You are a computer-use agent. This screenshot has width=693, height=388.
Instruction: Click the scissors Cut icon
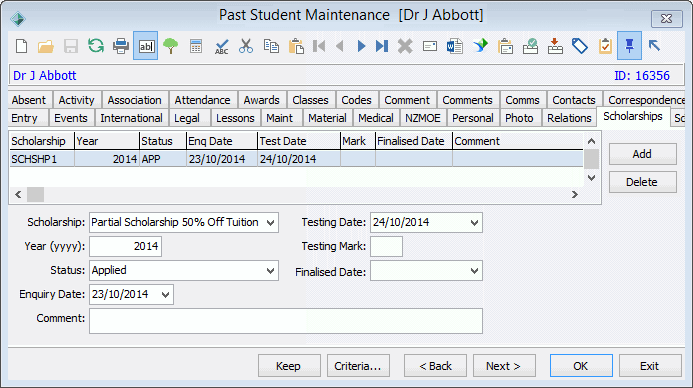[246, 46]
